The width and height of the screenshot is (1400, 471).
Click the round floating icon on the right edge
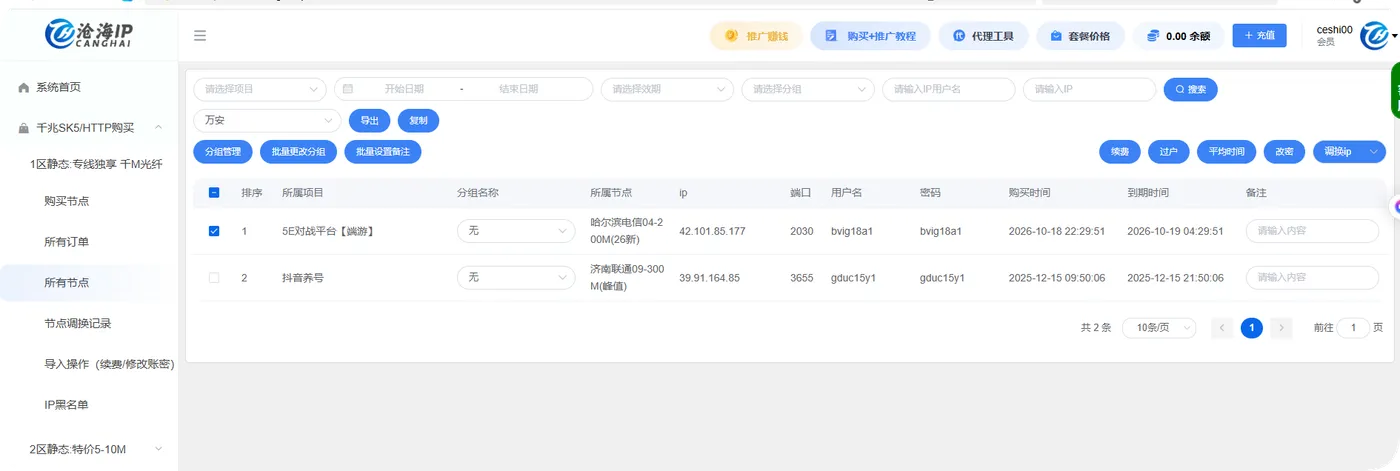tap(1397, 206)
